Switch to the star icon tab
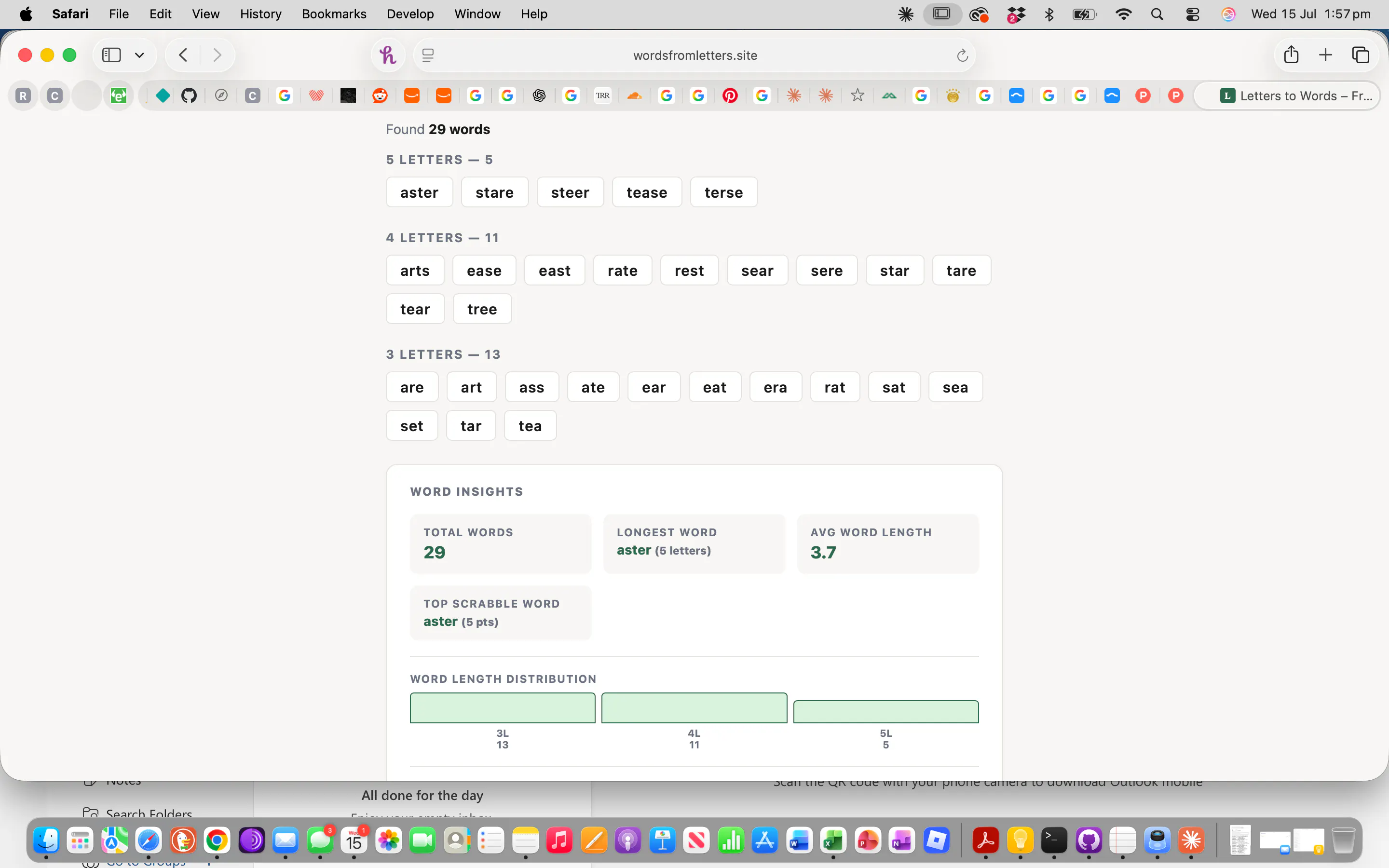The width and height of the screenshot is (1389, 868). pos(858,95)
